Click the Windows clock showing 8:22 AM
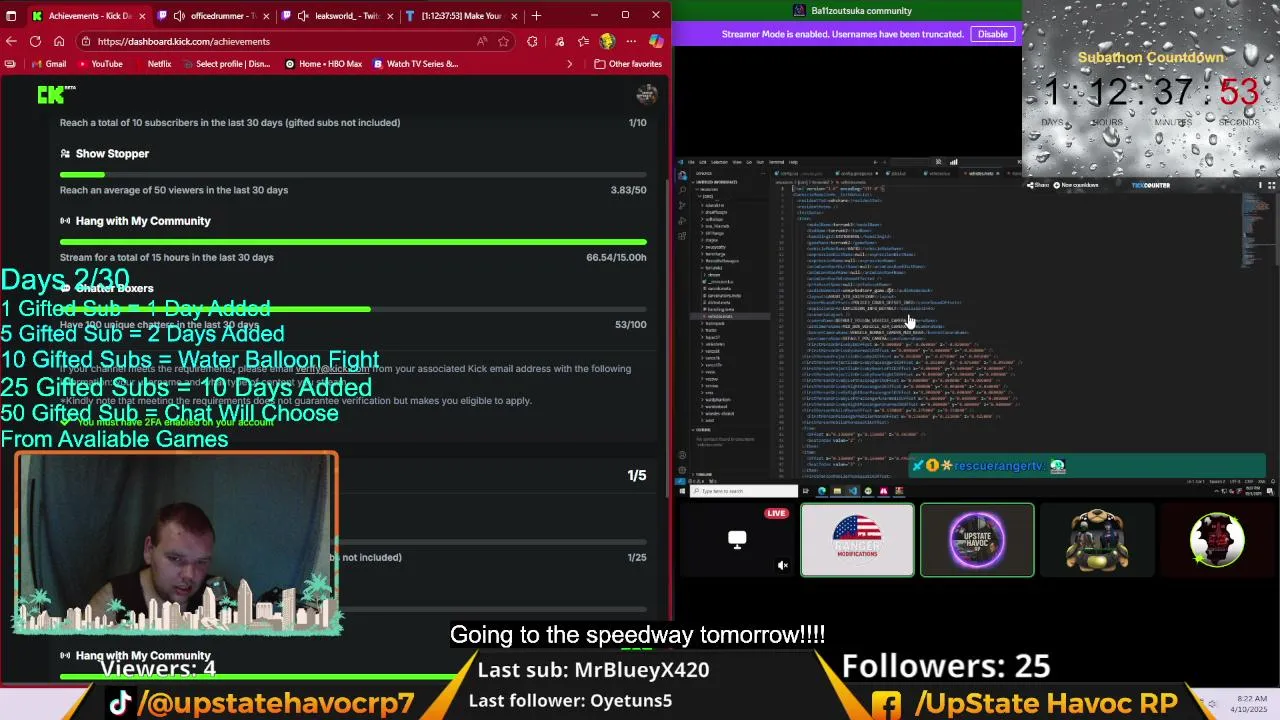Screen dimensions: 1280x720 pos(1250,703)
